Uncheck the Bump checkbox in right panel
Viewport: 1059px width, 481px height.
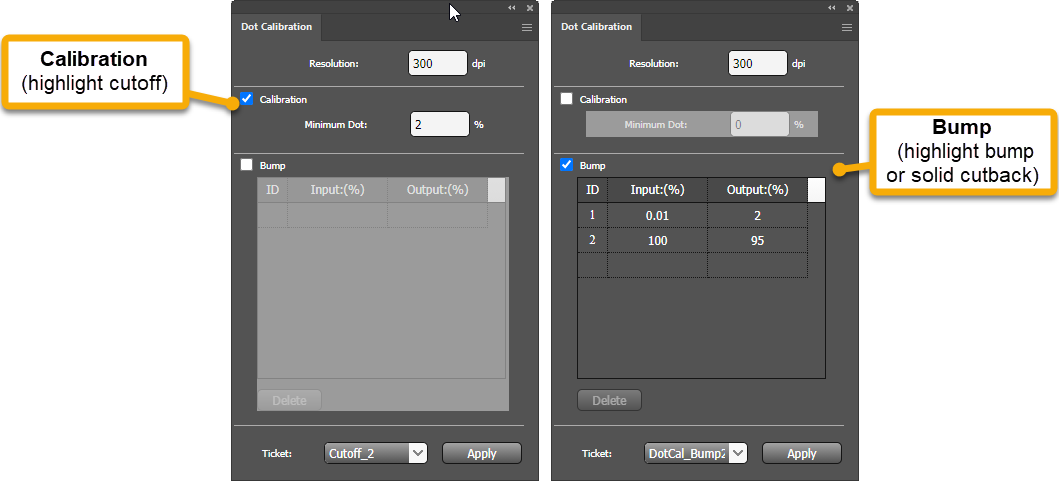point(567,165)
